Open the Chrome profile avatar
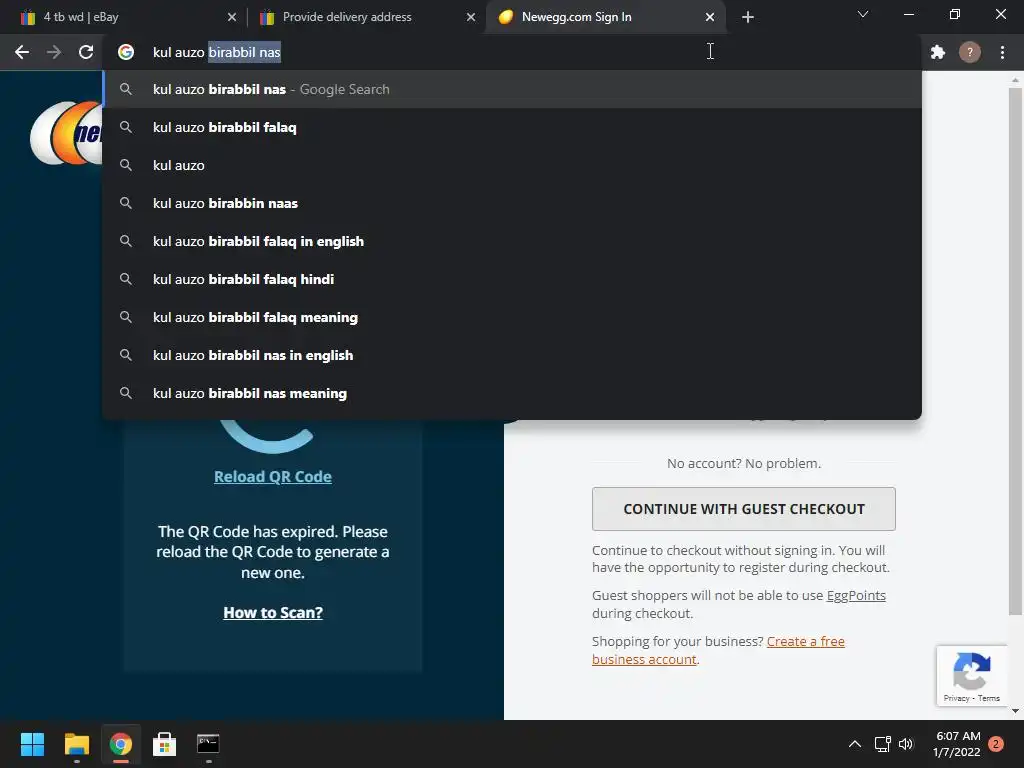Viewport: 1024px width, 768px height. 970,52
